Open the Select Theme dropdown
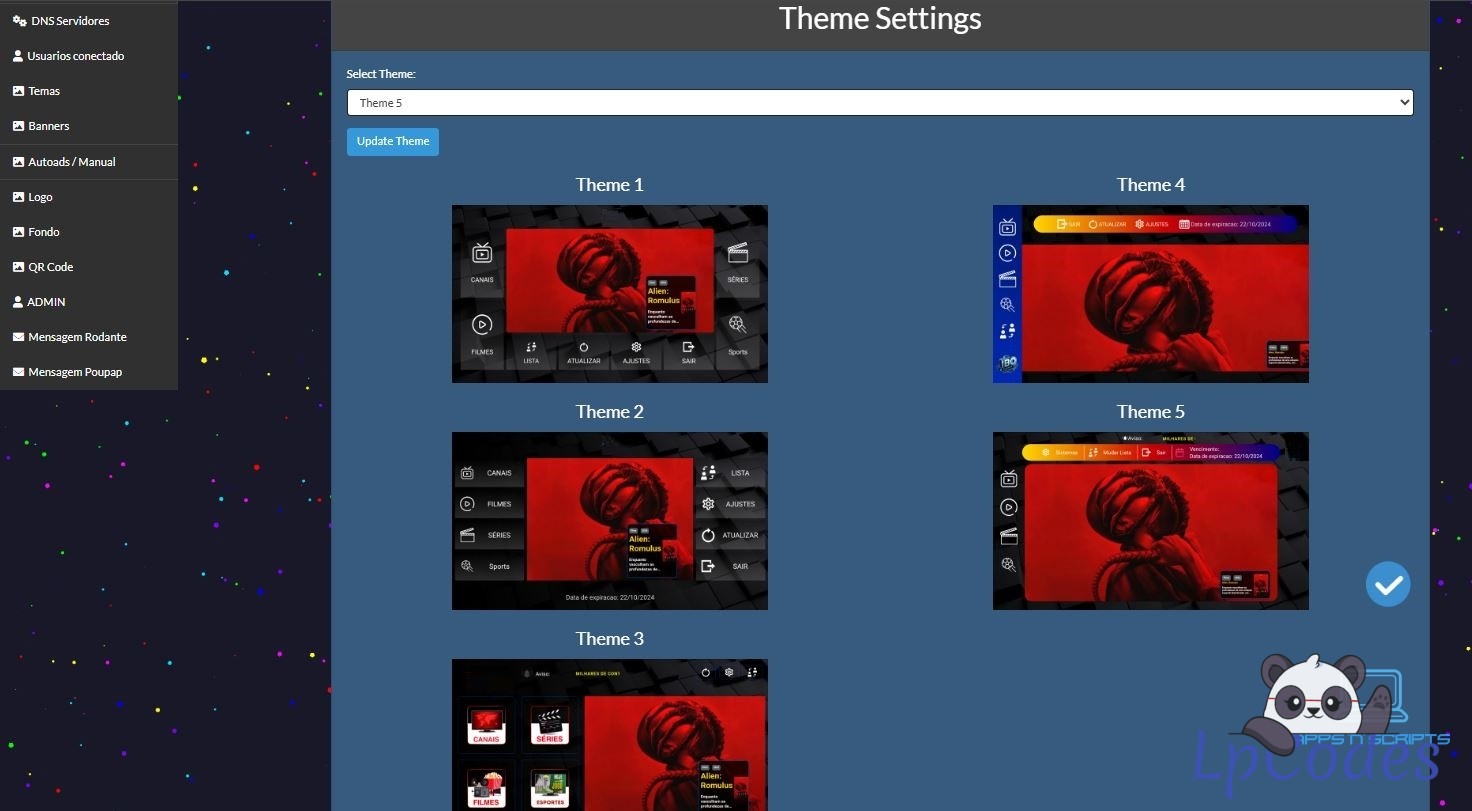Viewport: 1472px width, 811px height. coord(879,103)
